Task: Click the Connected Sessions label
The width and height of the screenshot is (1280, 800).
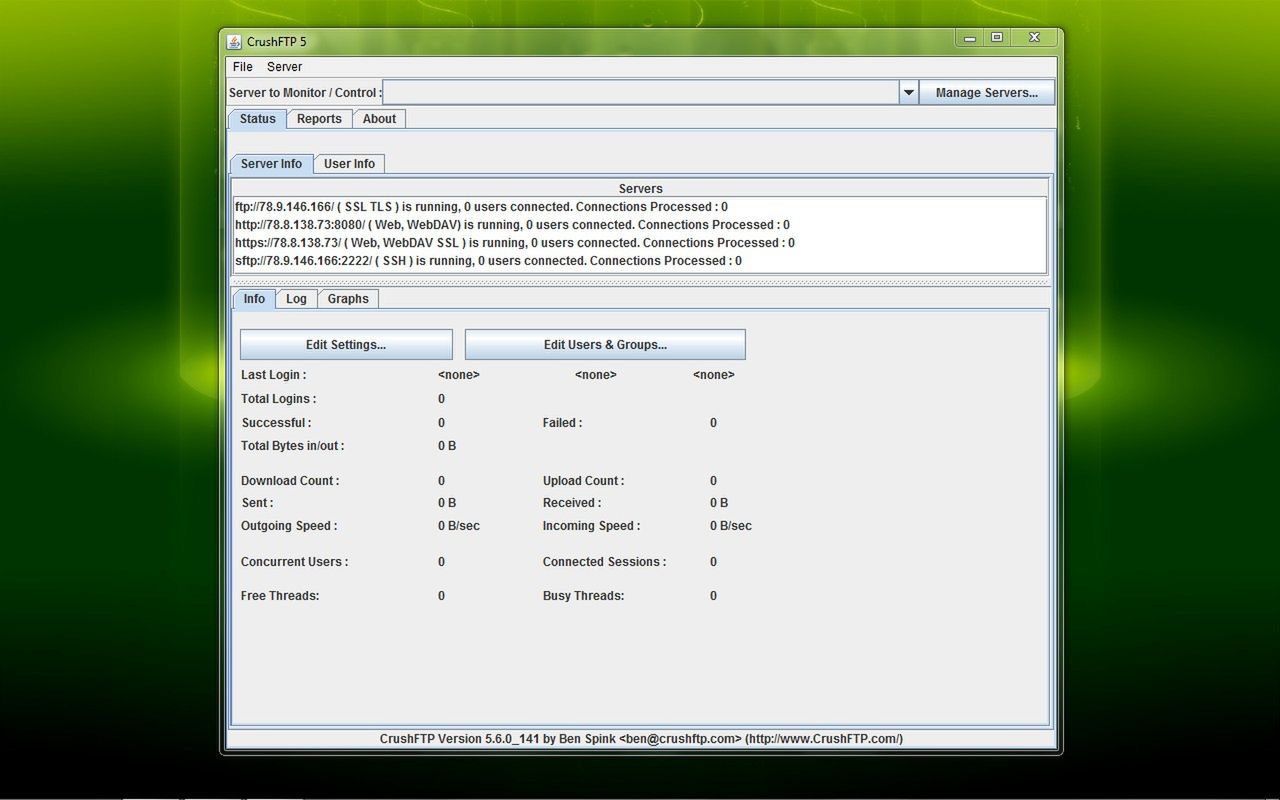Action: [605, 562]
